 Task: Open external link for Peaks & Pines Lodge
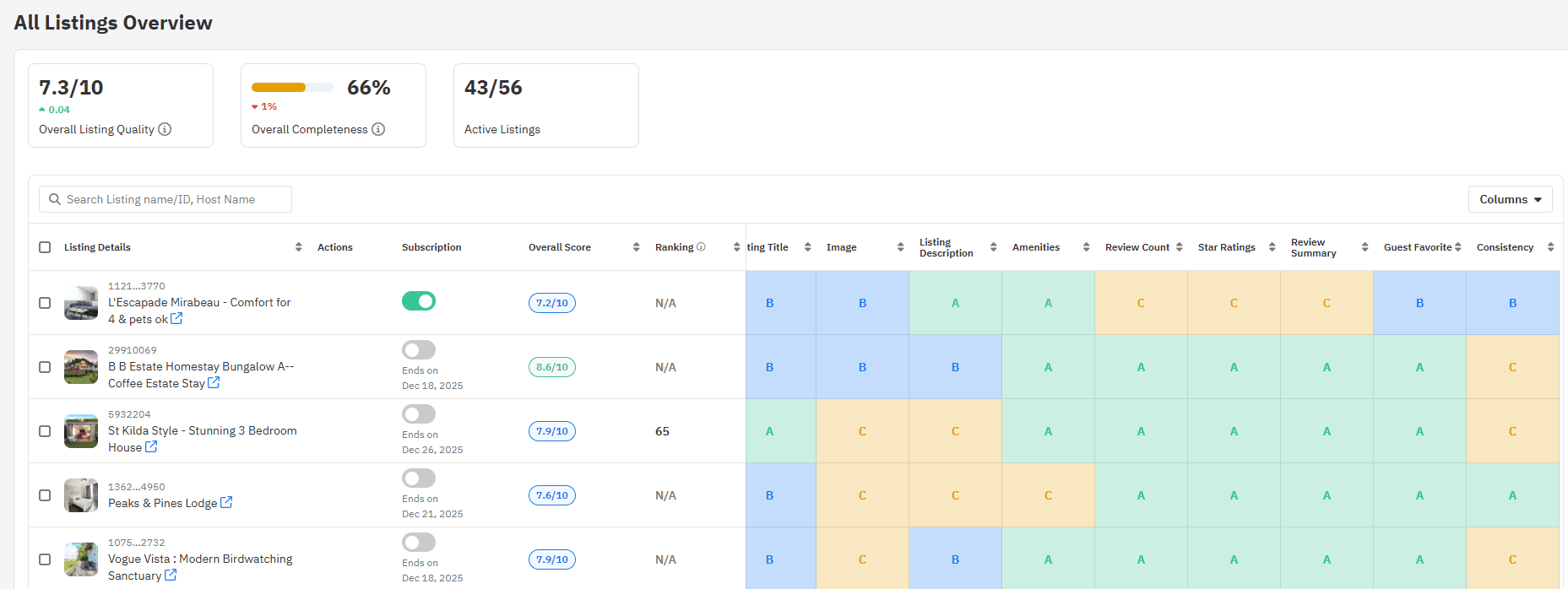click(226, 503)
